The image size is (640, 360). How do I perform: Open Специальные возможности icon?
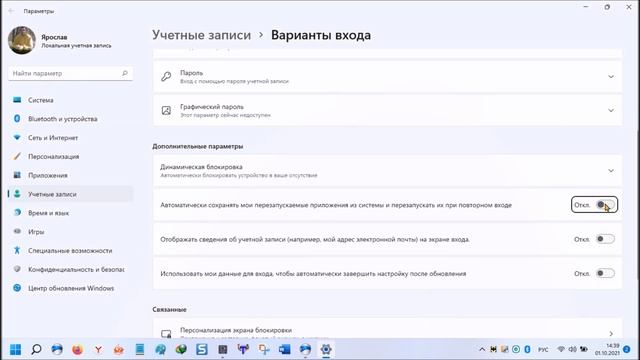[x=17, y=250]
